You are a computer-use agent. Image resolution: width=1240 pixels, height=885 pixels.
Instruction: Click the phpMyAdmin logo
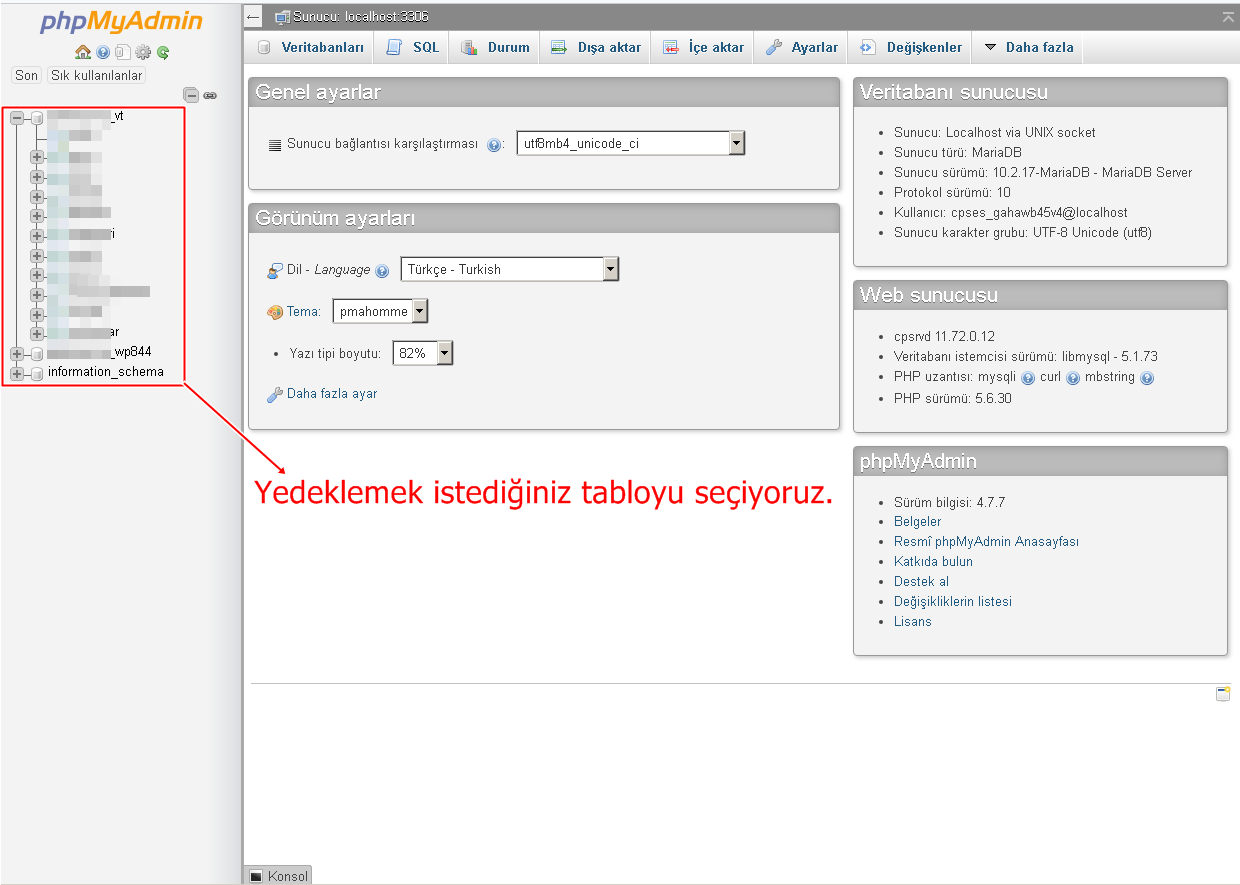pos(121,22)
